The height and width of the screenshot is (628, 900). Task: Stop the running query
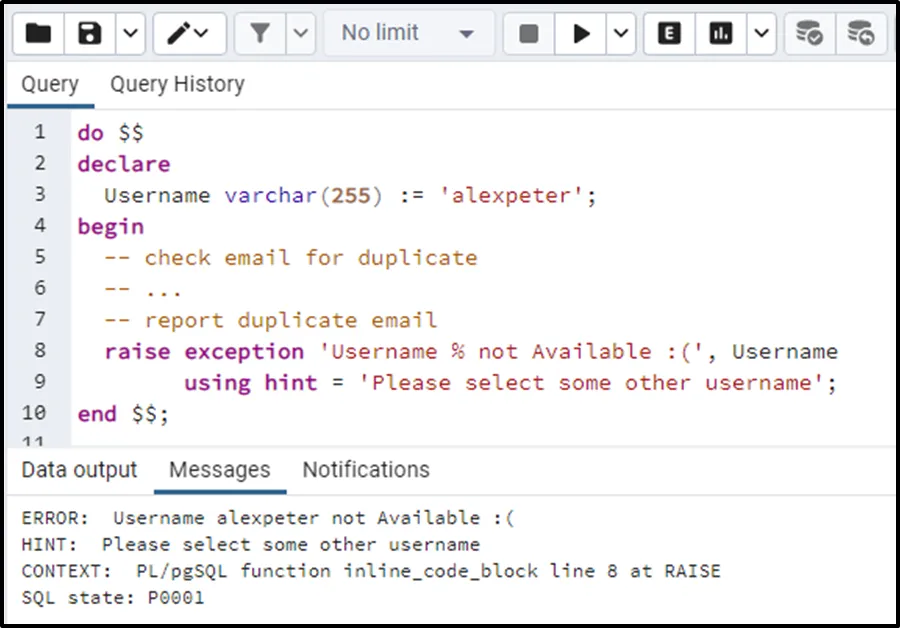(529, 33)
